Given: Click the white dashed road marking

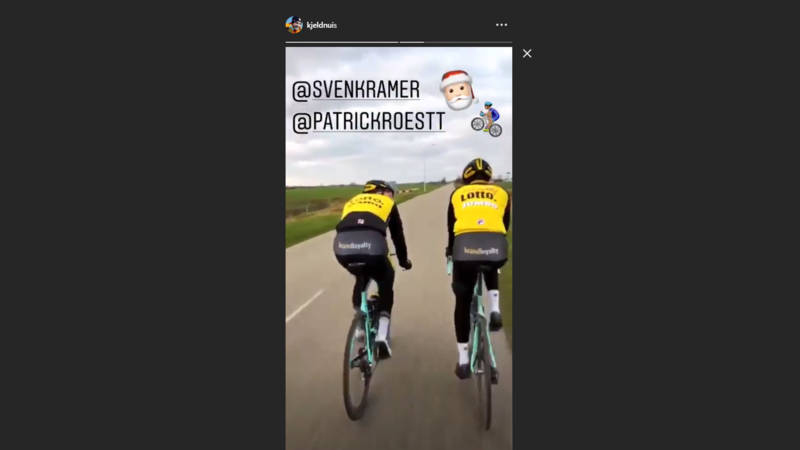Looking at the screenshot, I should [x=305, y=306].
